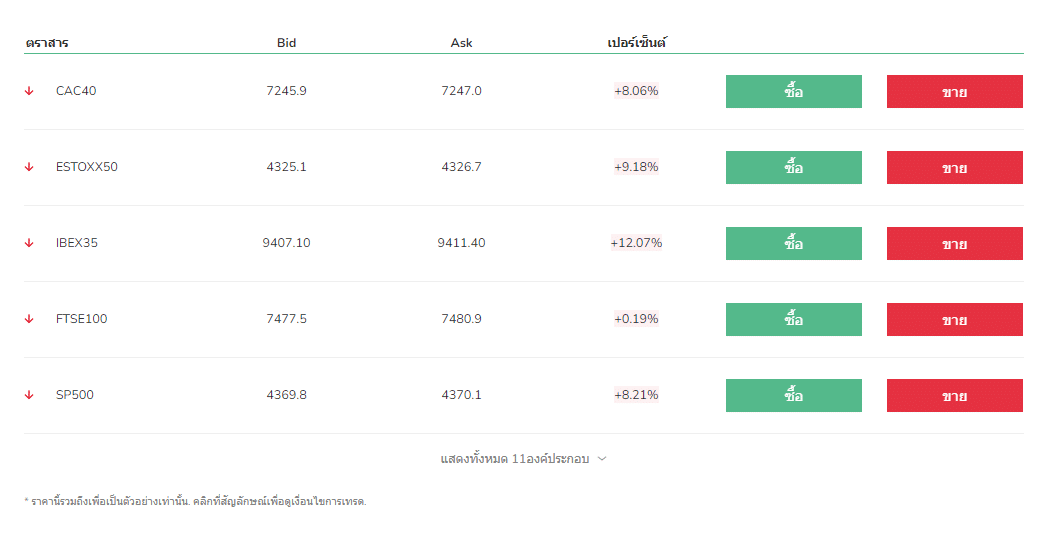The image size is (1052, 542).
Task: Click the red down arrow beside IBEX35
Action: [x=29, y=243]
